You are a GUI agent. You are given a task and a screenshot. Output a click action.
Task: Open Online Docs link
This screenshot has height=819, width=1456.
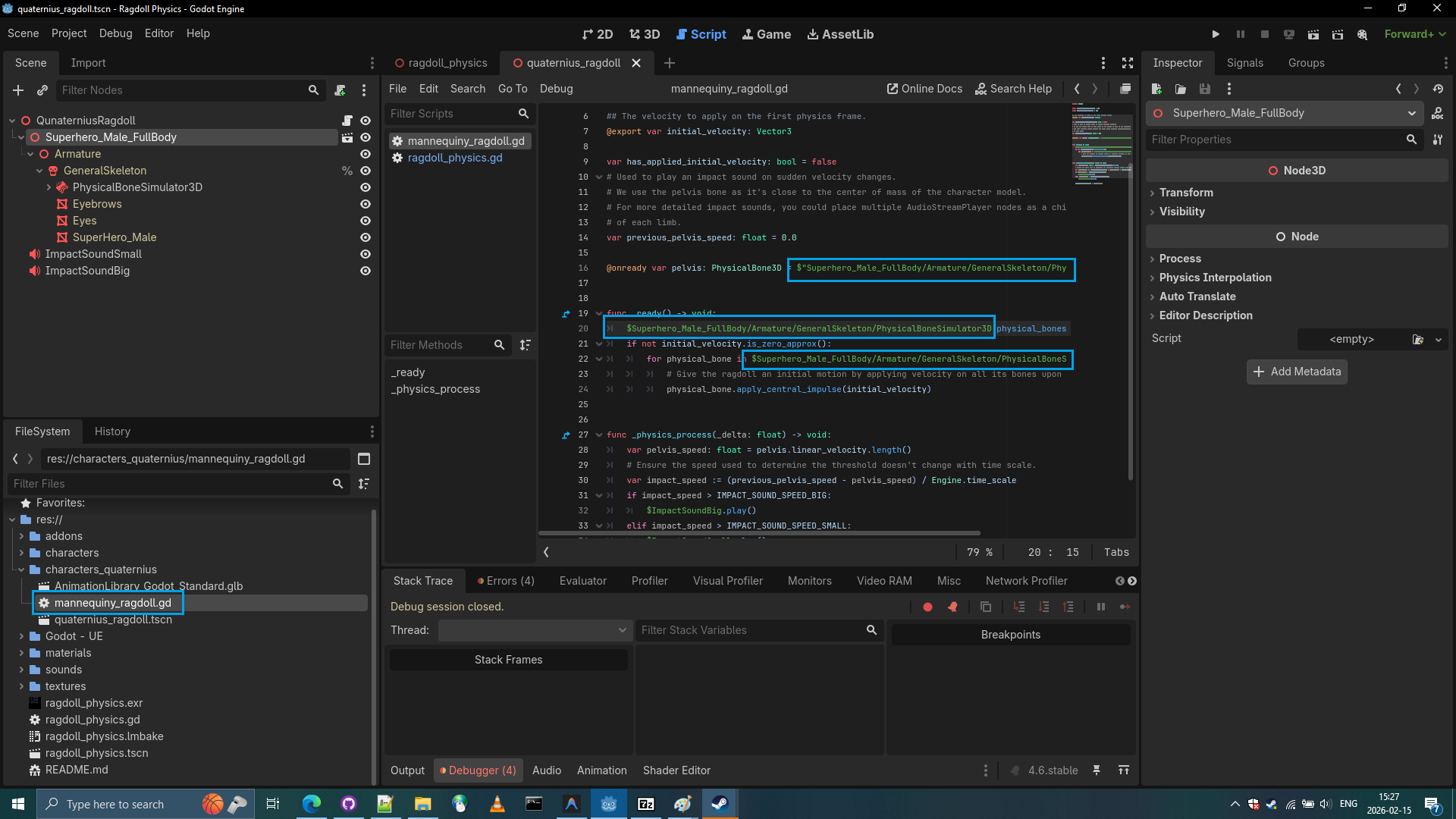click(x=924, y=89)
